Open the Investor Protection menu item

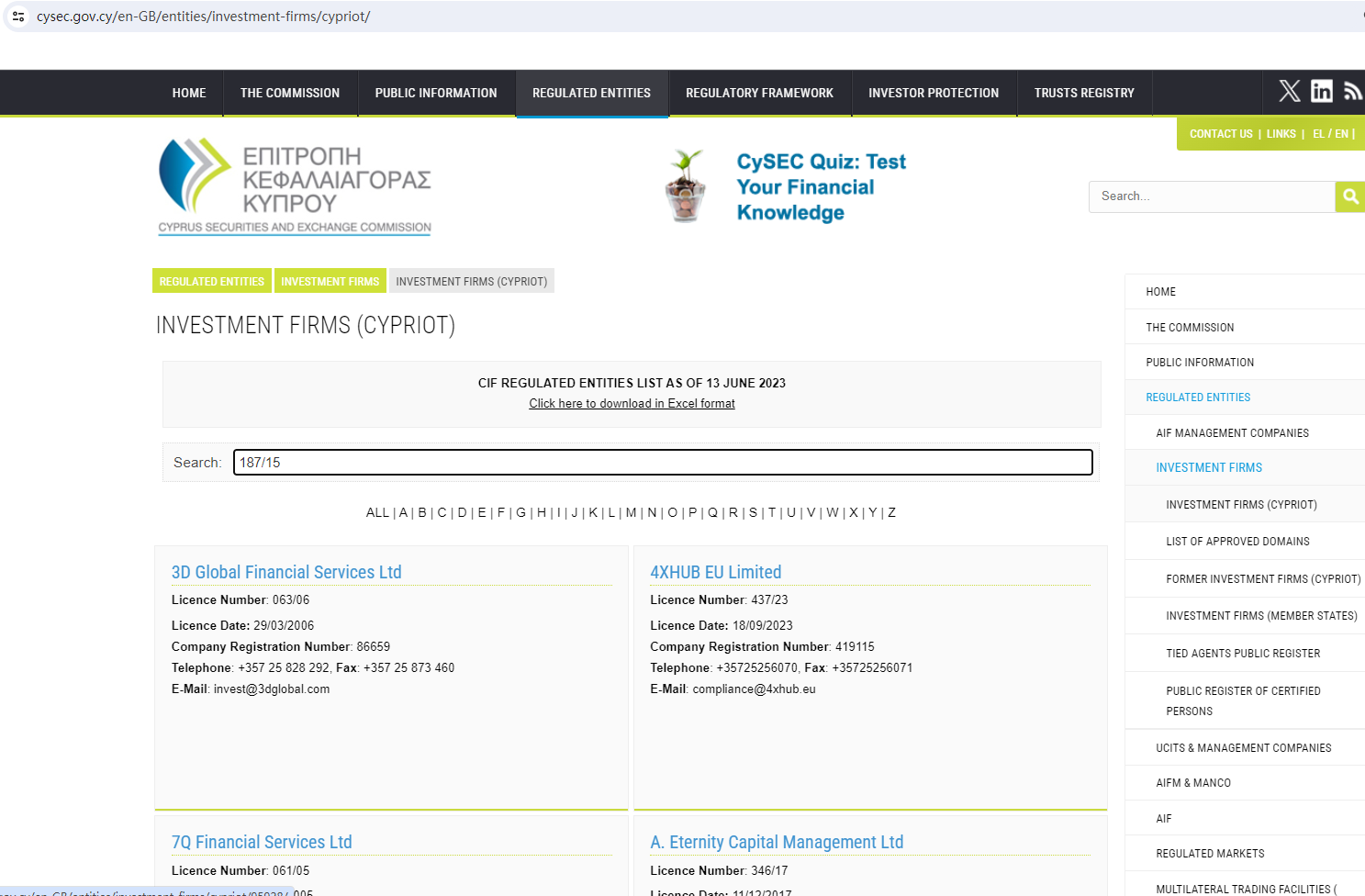[934, 94]
